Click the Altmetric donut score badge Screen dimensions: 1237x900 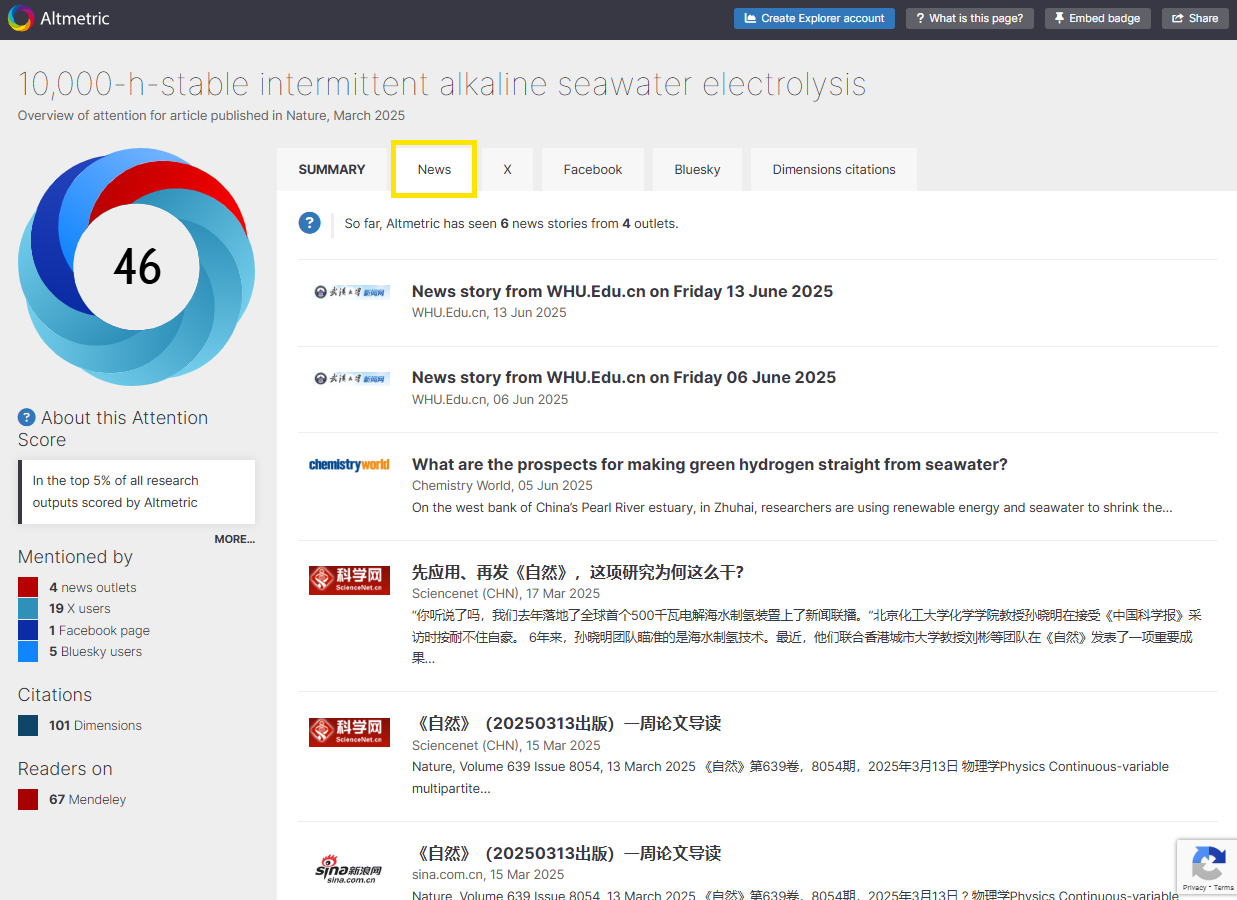[x=136, y=266]
